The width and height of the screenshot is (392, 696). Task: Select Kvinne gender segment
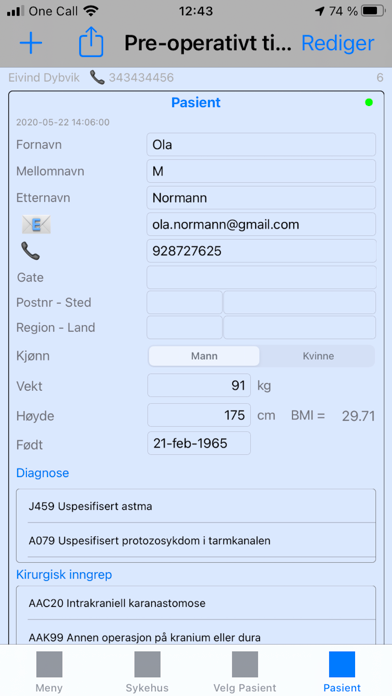pyautogui.click(x=318, y=356)
